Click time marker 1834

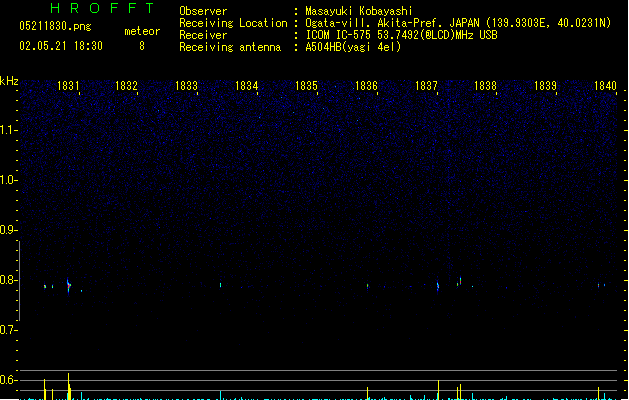pos(246,86)
